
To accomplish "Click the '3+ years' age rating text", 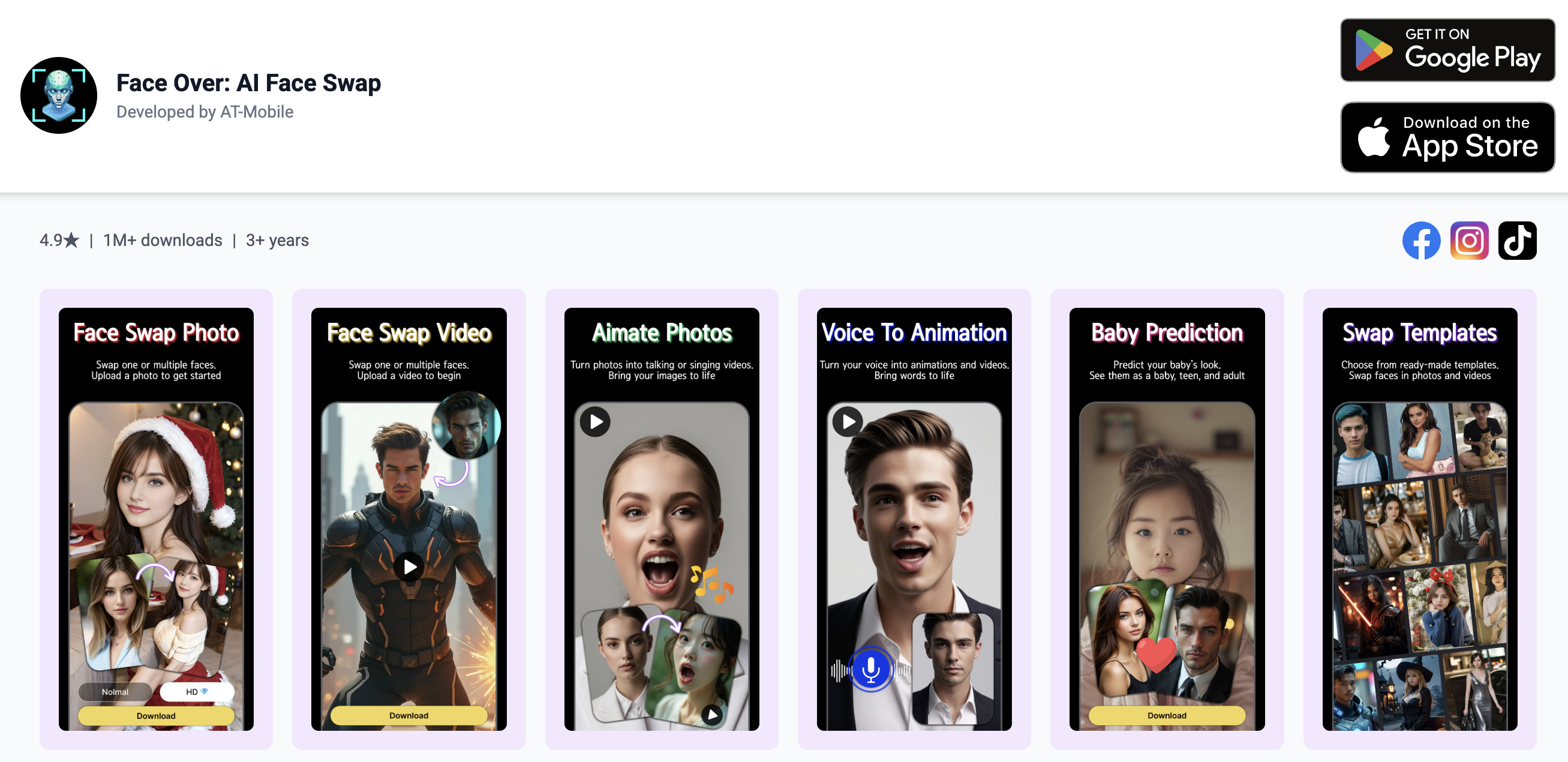I will coord(277,241).
